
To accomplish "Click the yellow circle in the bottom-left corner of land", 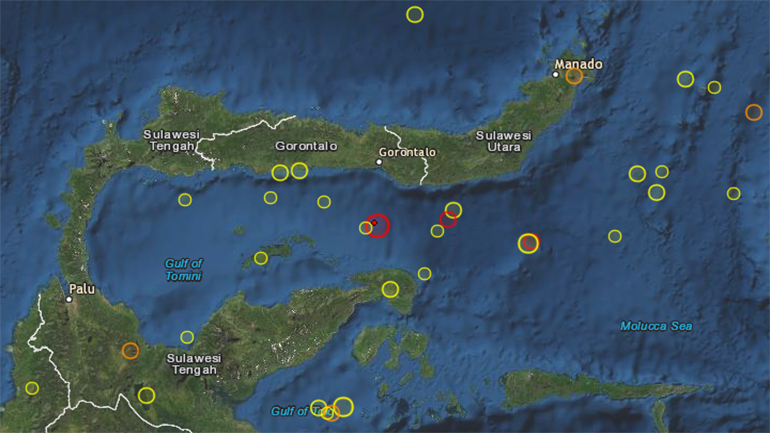I will [x=32, y=388].
